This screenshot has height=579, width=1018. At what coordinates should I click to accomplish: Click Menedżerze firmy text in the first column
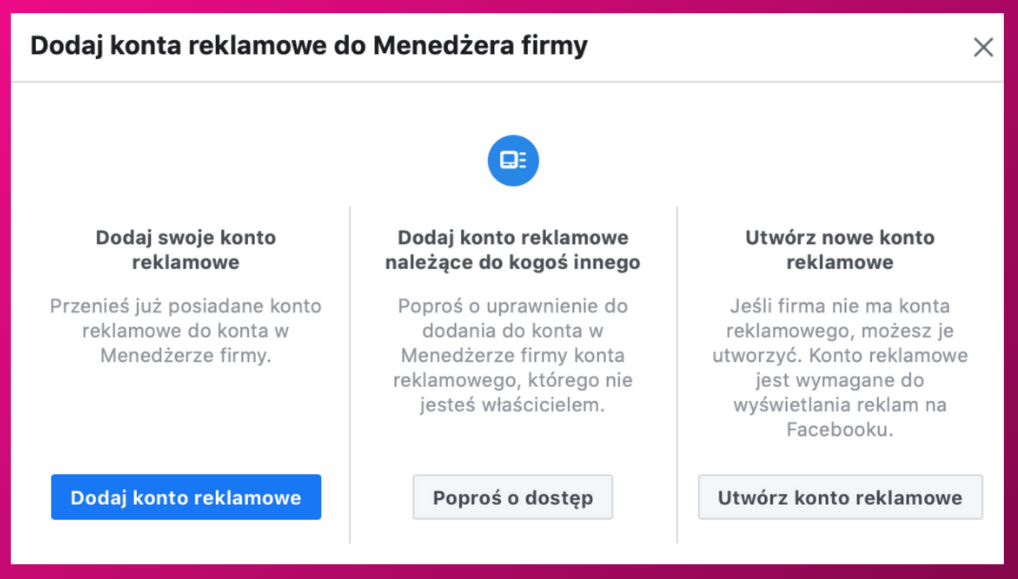(x=186, y=356)
